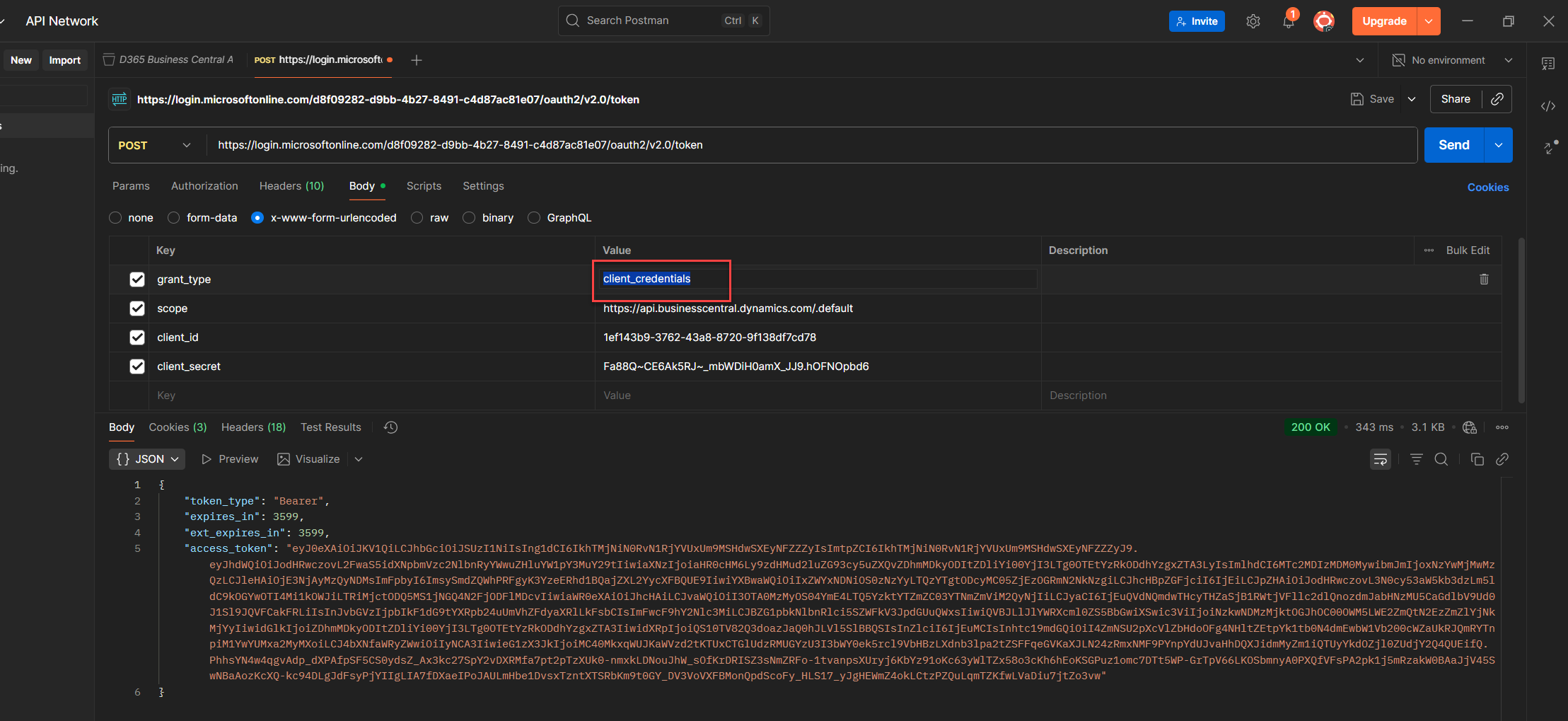Click the network globe icon in response bar

tap(1470, 427)
